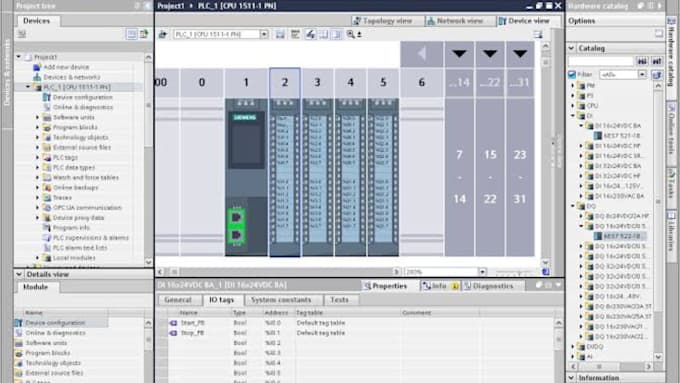This screenshot has height=383, width=680.
Task: Click the show module labels toolbar icon
Action: pos(295,34)
